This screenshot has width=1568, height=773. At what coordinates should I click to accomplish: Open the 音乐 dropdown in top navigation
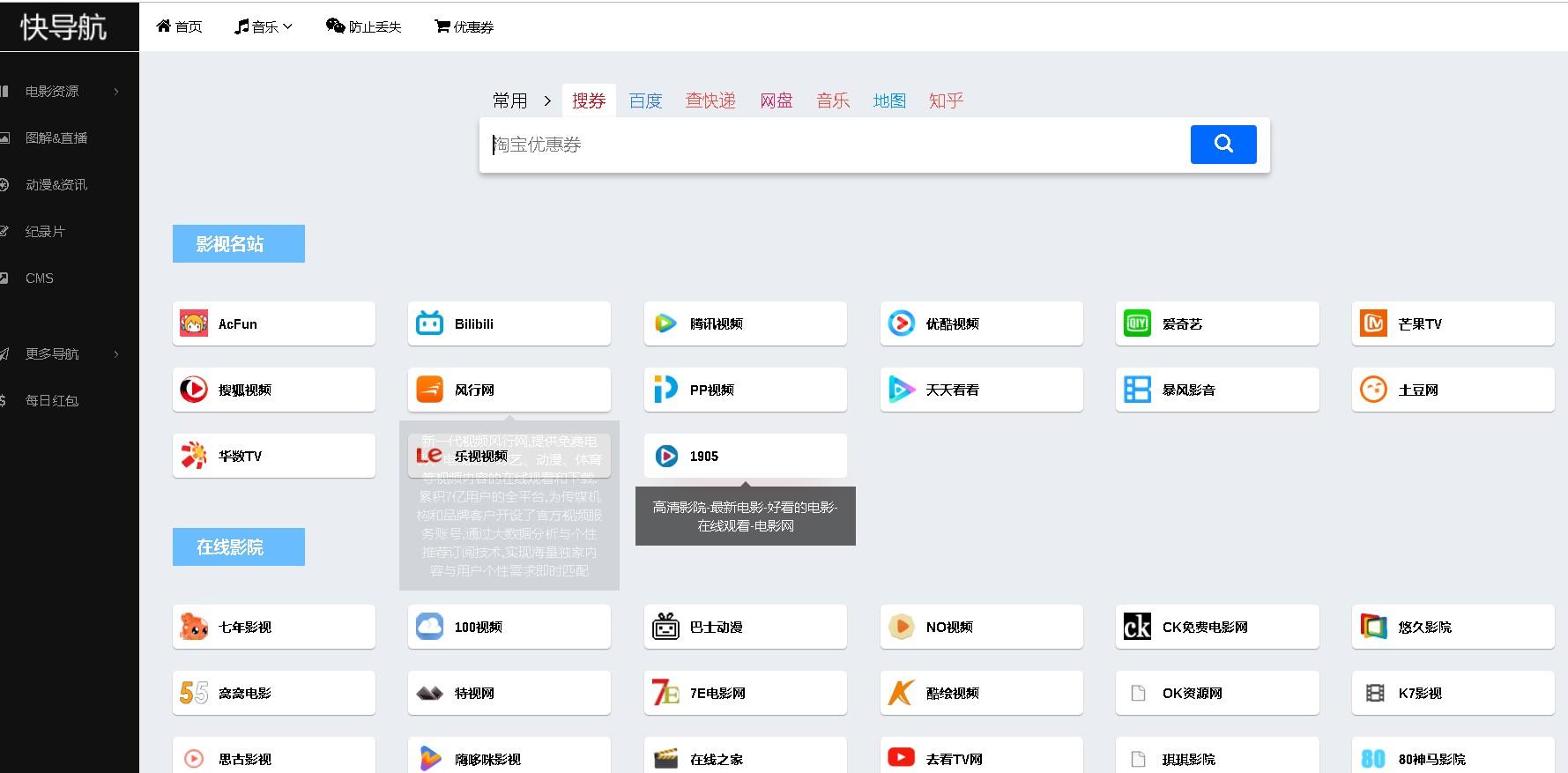(x=264, y=26)
